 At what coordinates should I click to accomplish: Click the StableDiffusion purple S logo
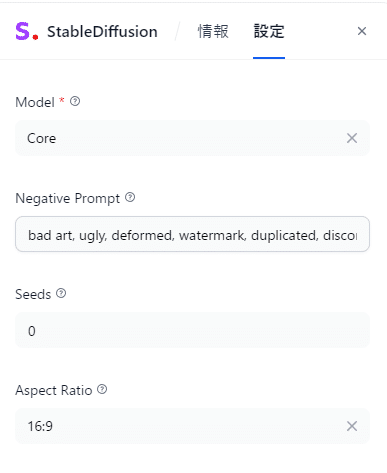(x=27, y=32)
